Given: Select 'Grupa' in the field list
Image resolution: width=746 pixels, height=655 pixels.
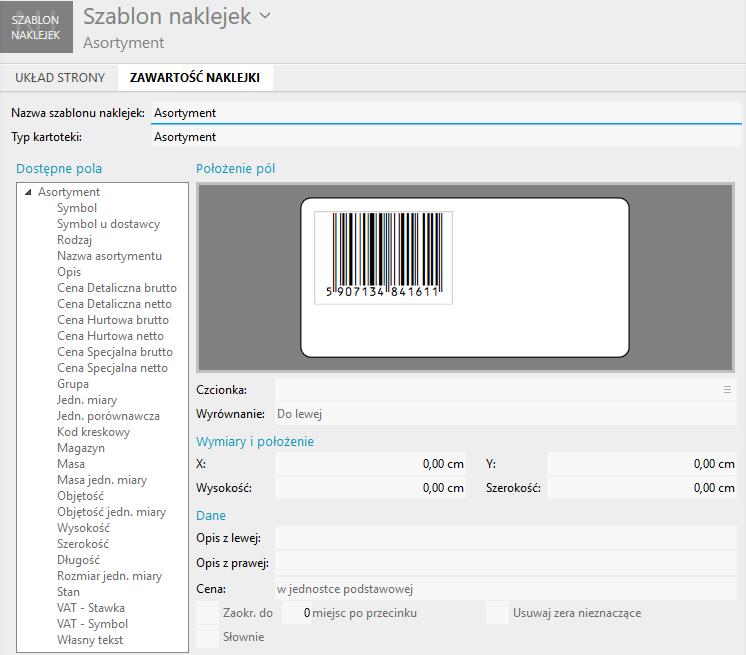Looking at the screenshot, I should (x=73, y=384).
